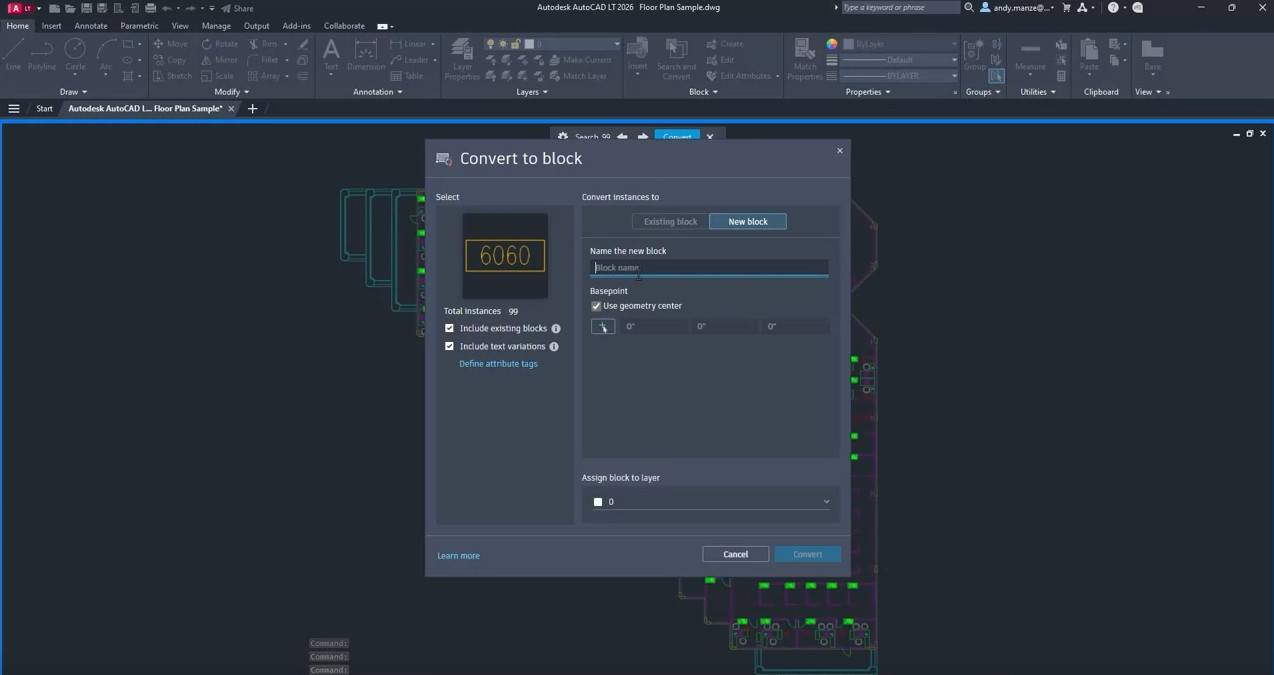Uncheck Use geometry center checkbox

596,306
